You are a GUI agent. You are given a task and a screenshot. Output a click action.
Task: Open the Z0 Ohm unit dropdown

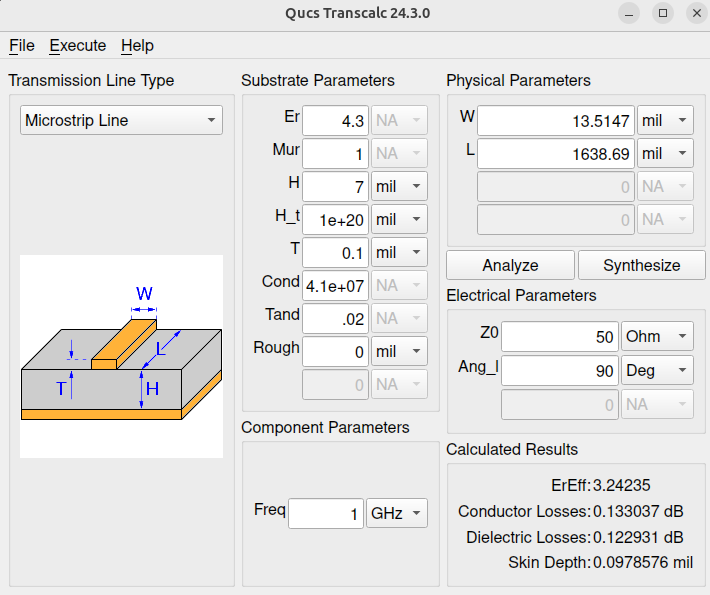pos(657,337)
